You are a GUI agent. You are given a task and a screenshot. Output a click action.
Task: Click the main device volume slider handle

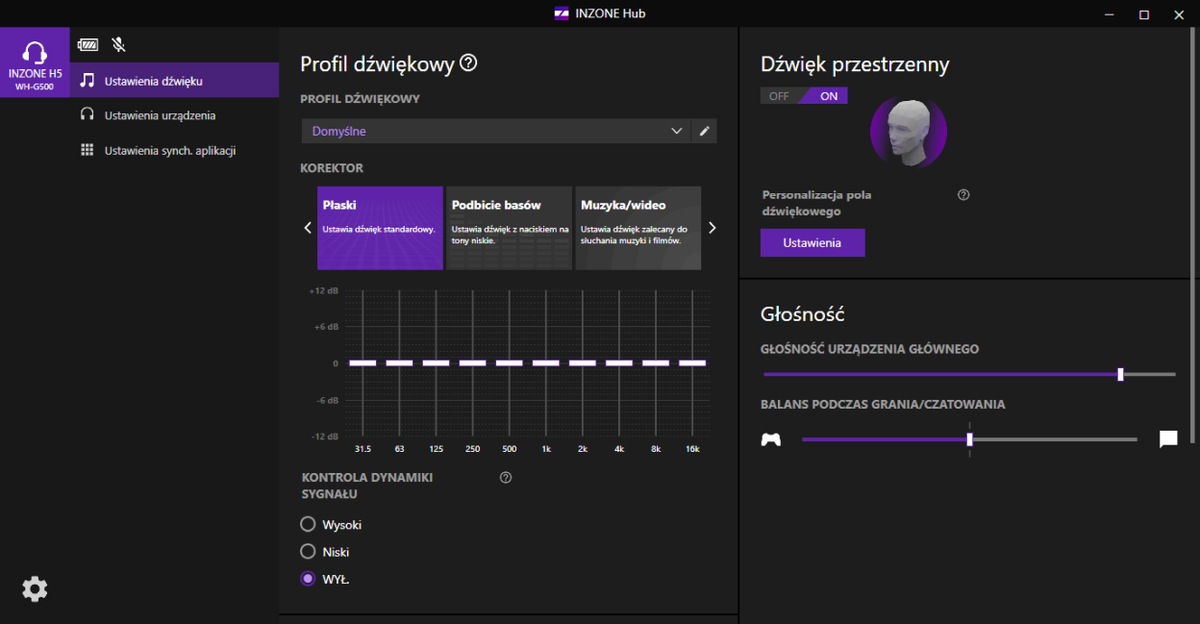tap(1121, 374)
